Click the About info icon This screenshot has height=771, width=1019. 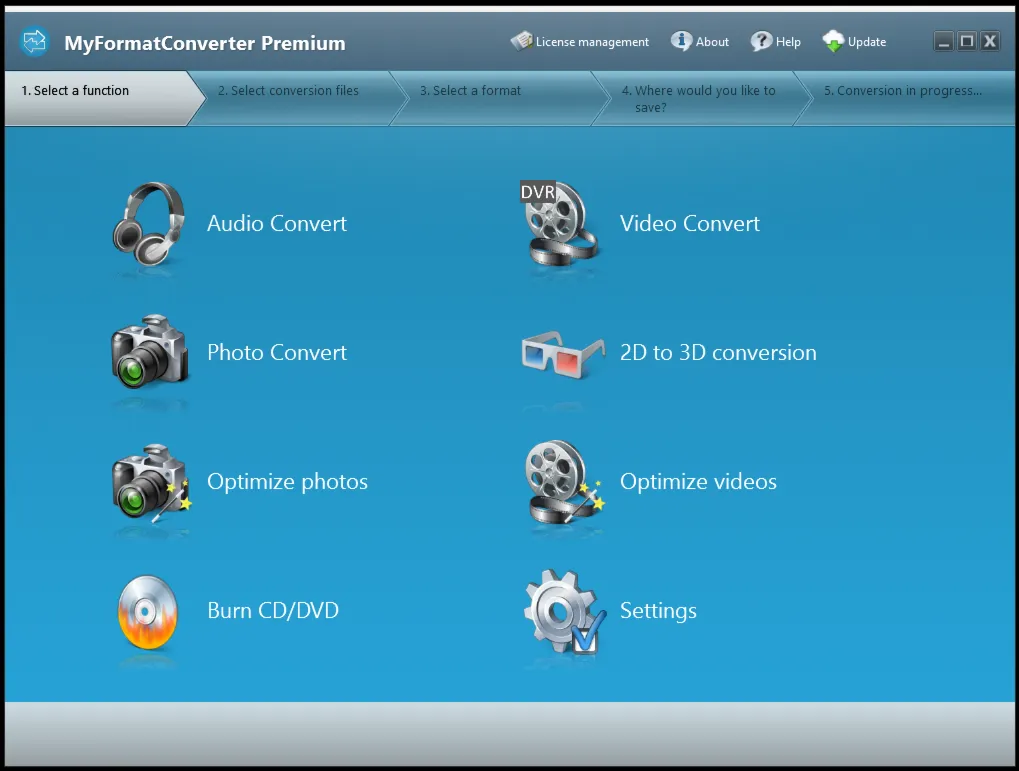[x=681, y=41]
